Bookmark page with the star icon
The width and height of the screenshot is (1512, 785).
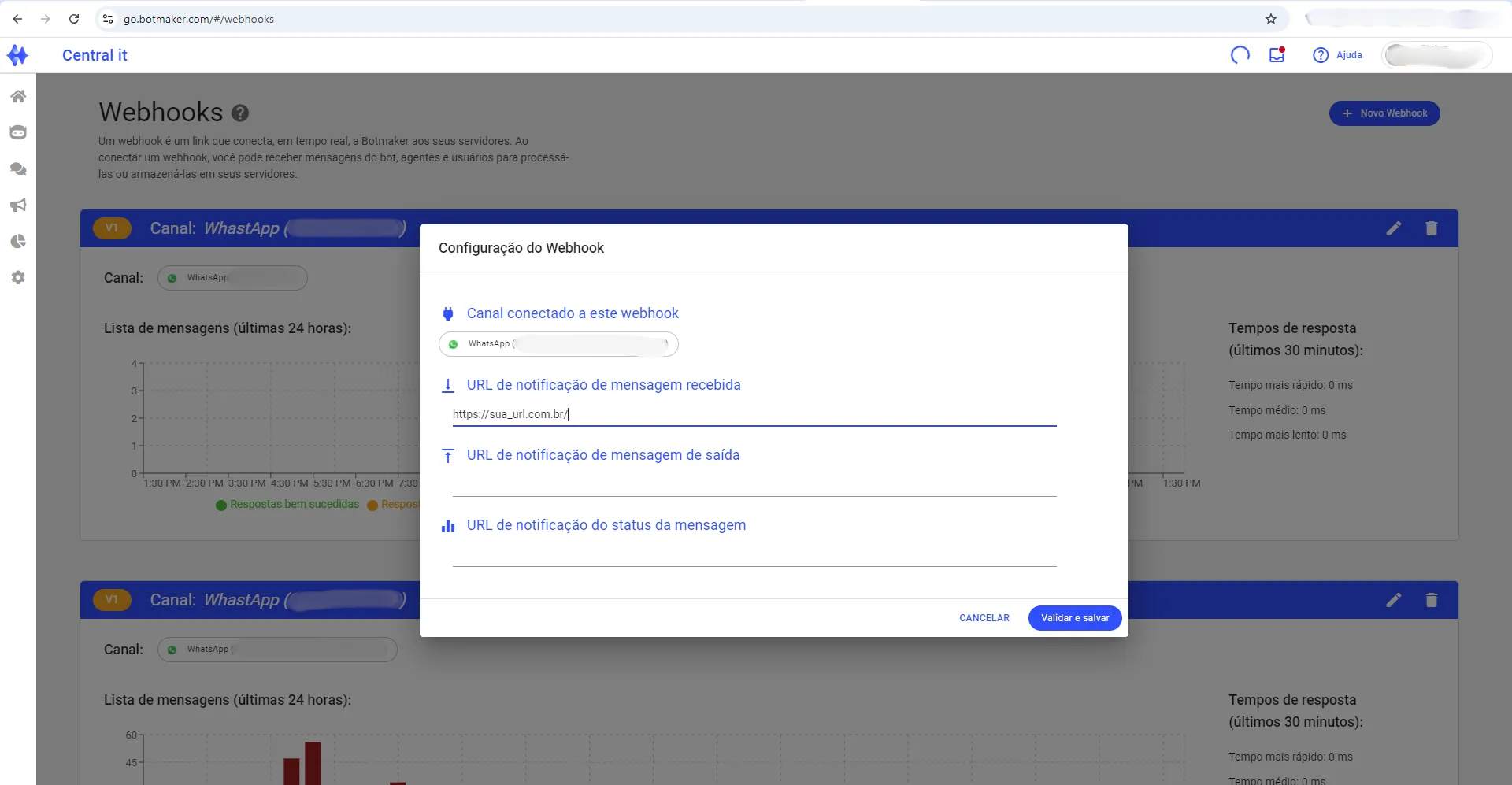1271,19
